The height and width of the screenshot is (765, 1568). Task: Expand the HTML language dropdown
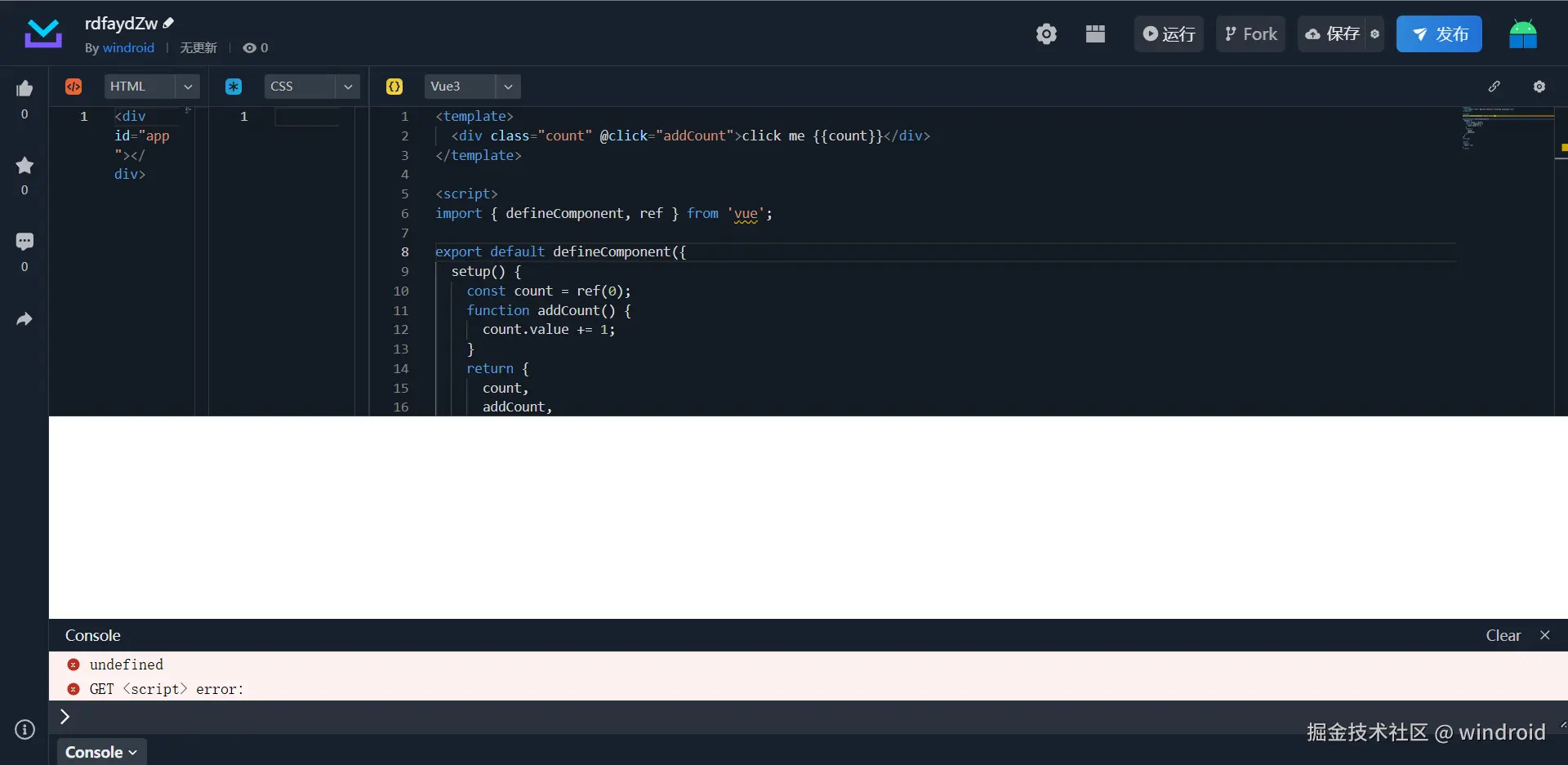click(188, 87)
